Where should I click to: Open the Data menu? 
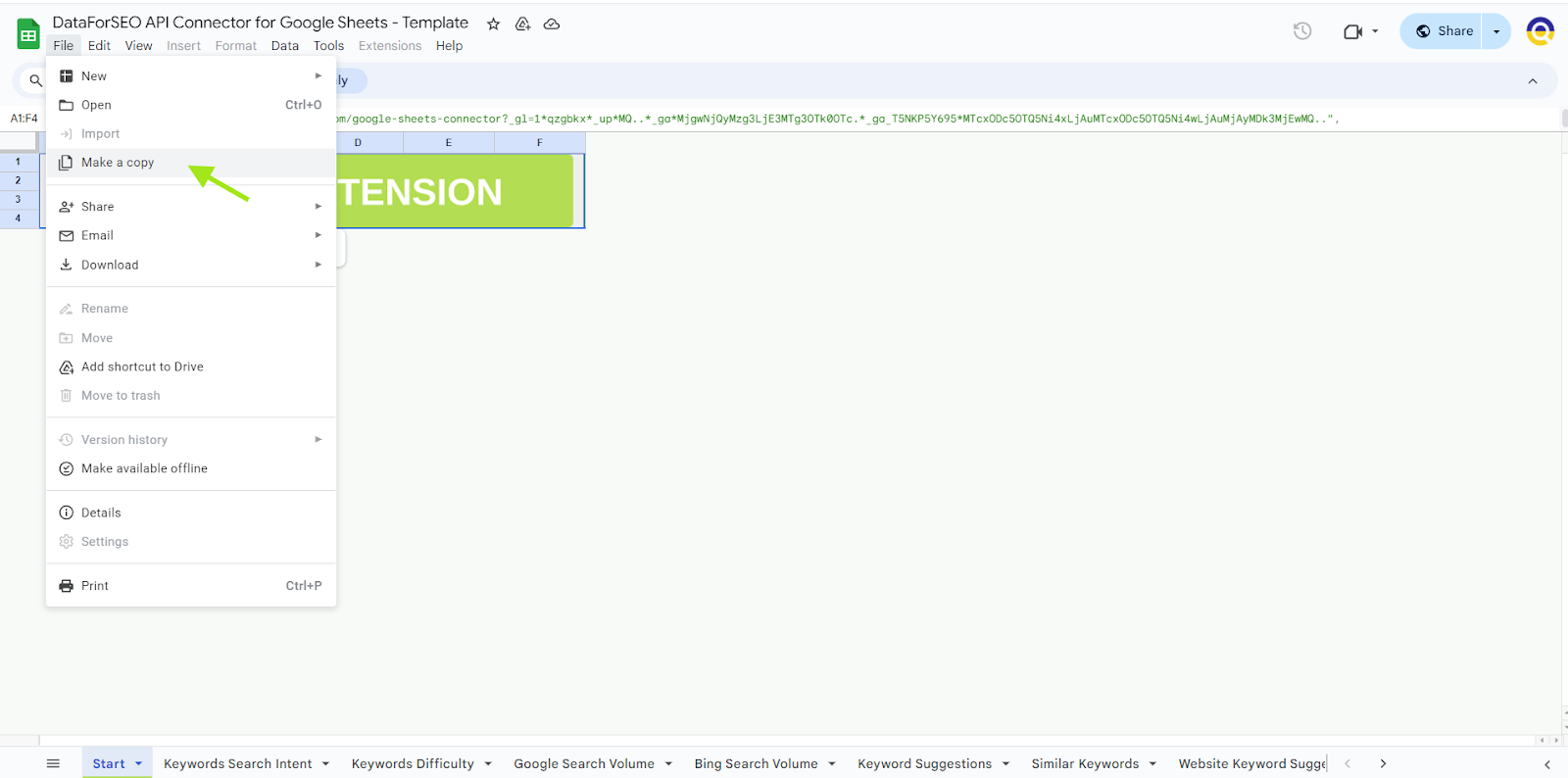point(285,46)
